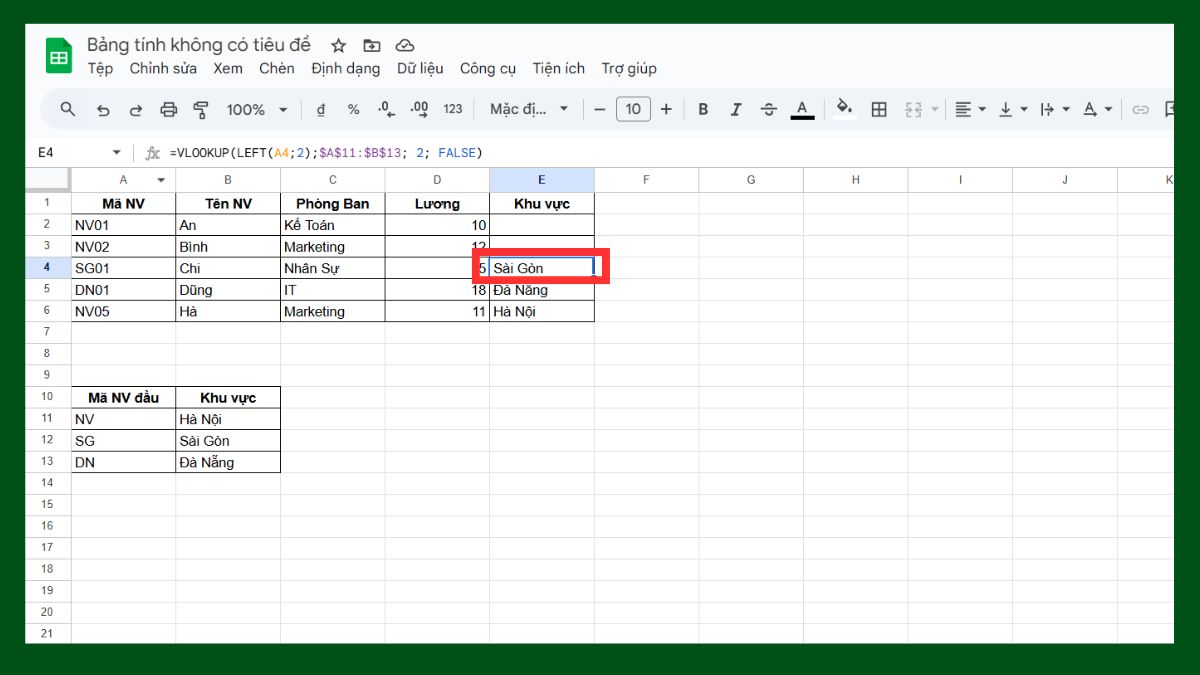Open the horizontal alignment dropdown
The width and height of the screenshot is (1200, 675).
point(968,109)
